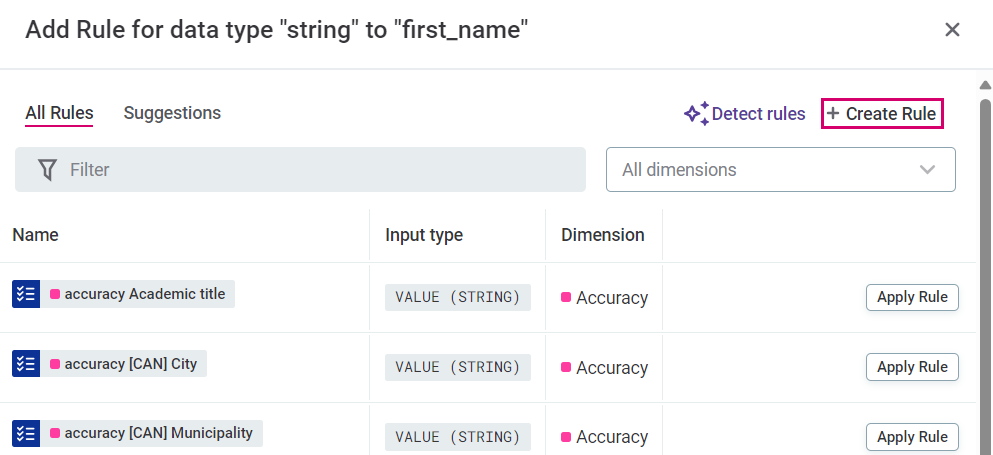Screen dimensions: 993x455
Task: Apply Rule for accuracy [CAN] City
Action: click(x=912, y=367)
